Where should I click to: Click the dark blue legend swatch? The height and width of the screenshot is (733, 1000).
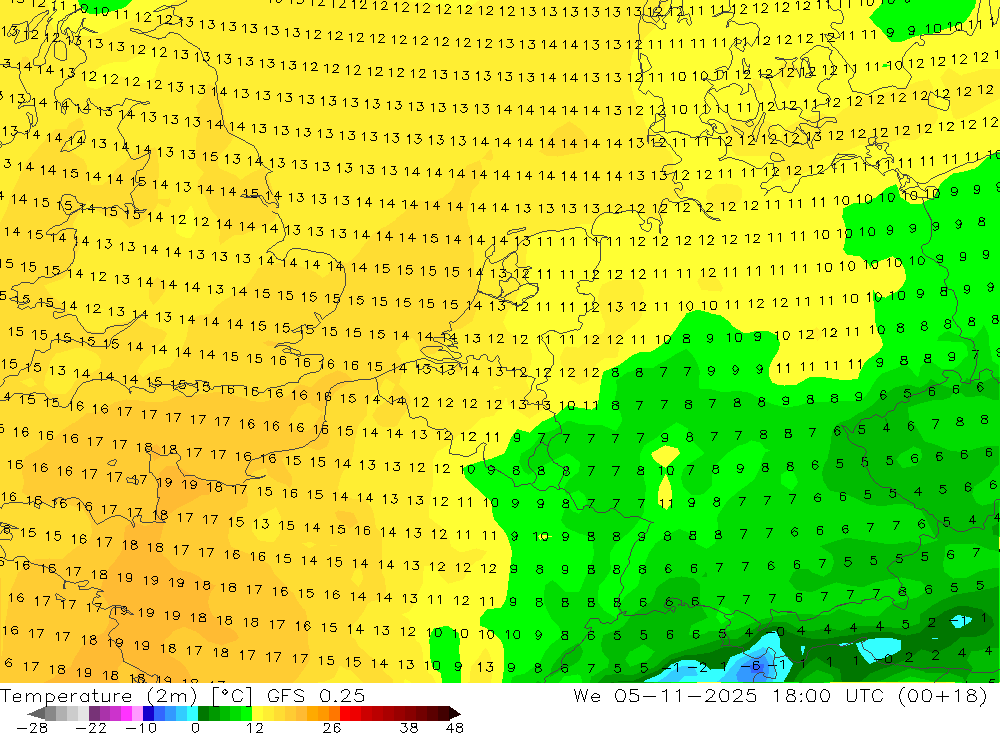[148, 713]
